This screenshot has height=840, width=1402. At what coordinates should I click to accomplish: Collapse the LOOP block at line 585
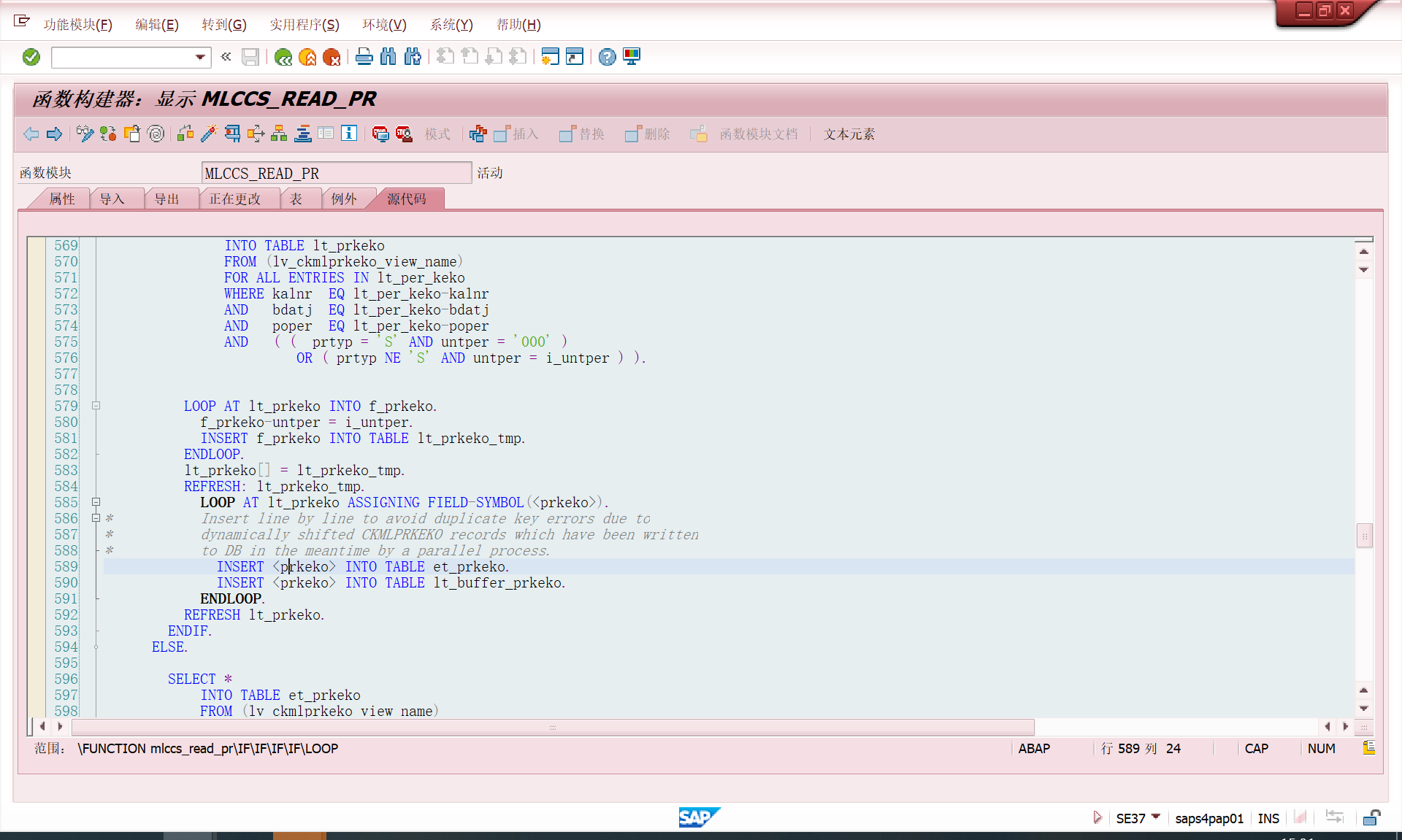(x=96, y=502)
